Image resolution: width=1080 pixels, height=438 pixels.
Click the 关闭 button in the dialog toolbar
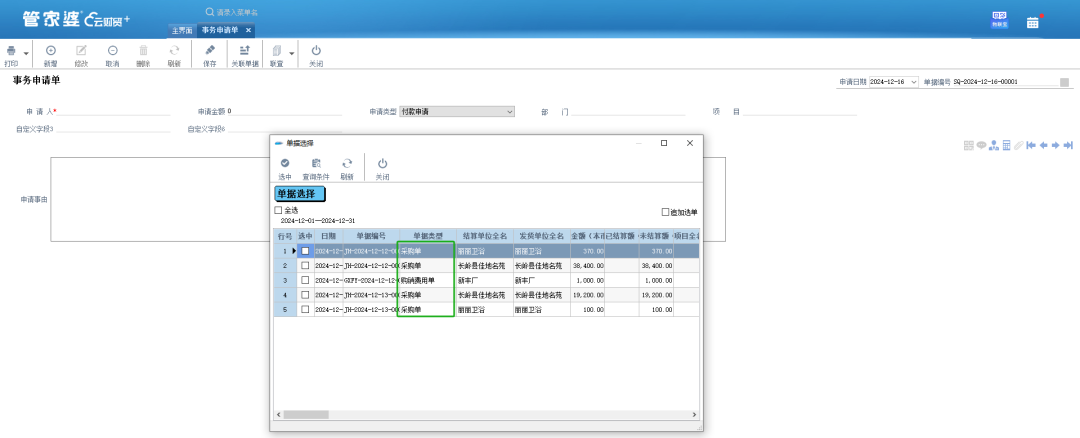click(x=382, y=167)
